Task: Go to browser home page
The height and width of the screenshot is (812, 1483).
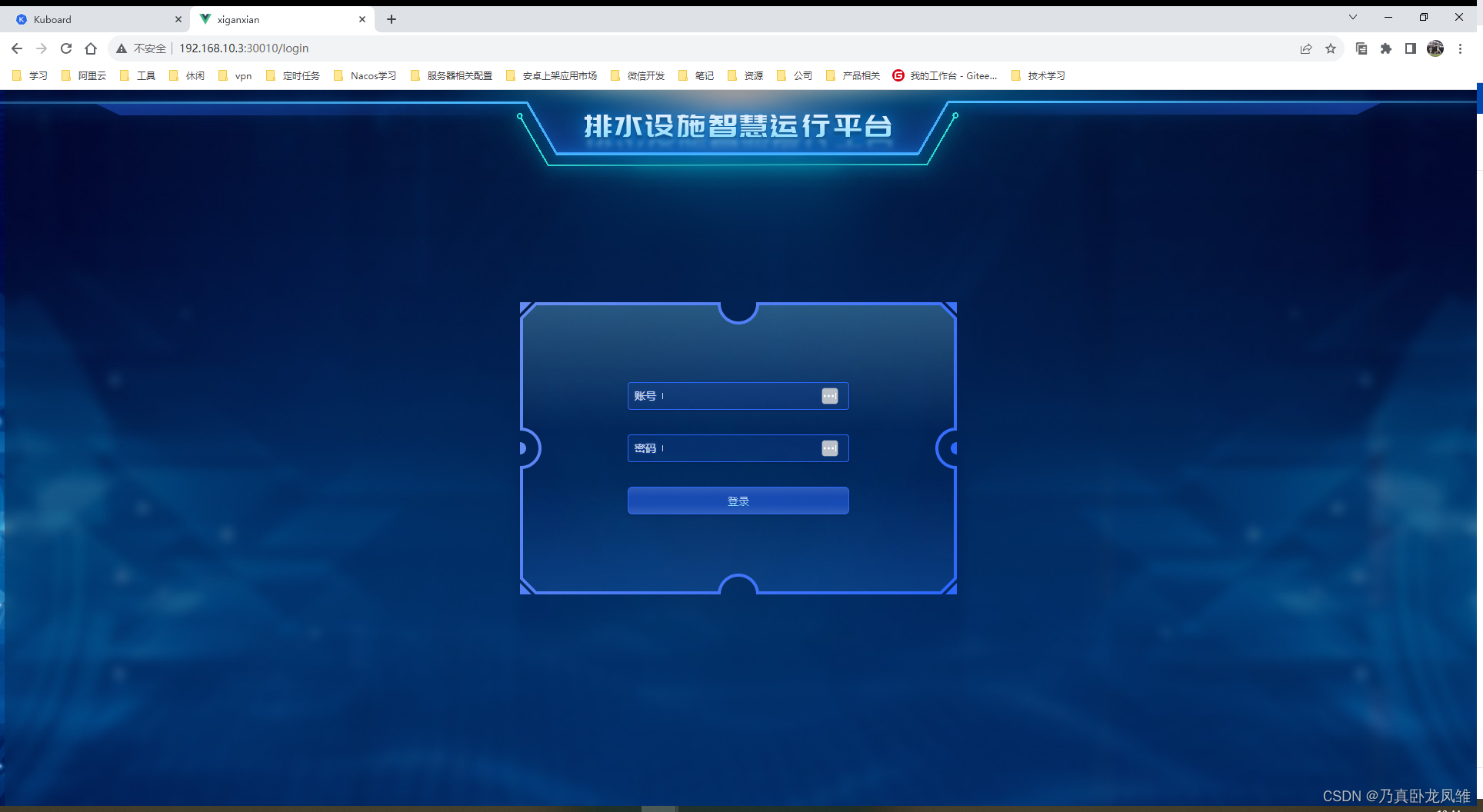Action: pyautogui.click(x=91, y=48)
